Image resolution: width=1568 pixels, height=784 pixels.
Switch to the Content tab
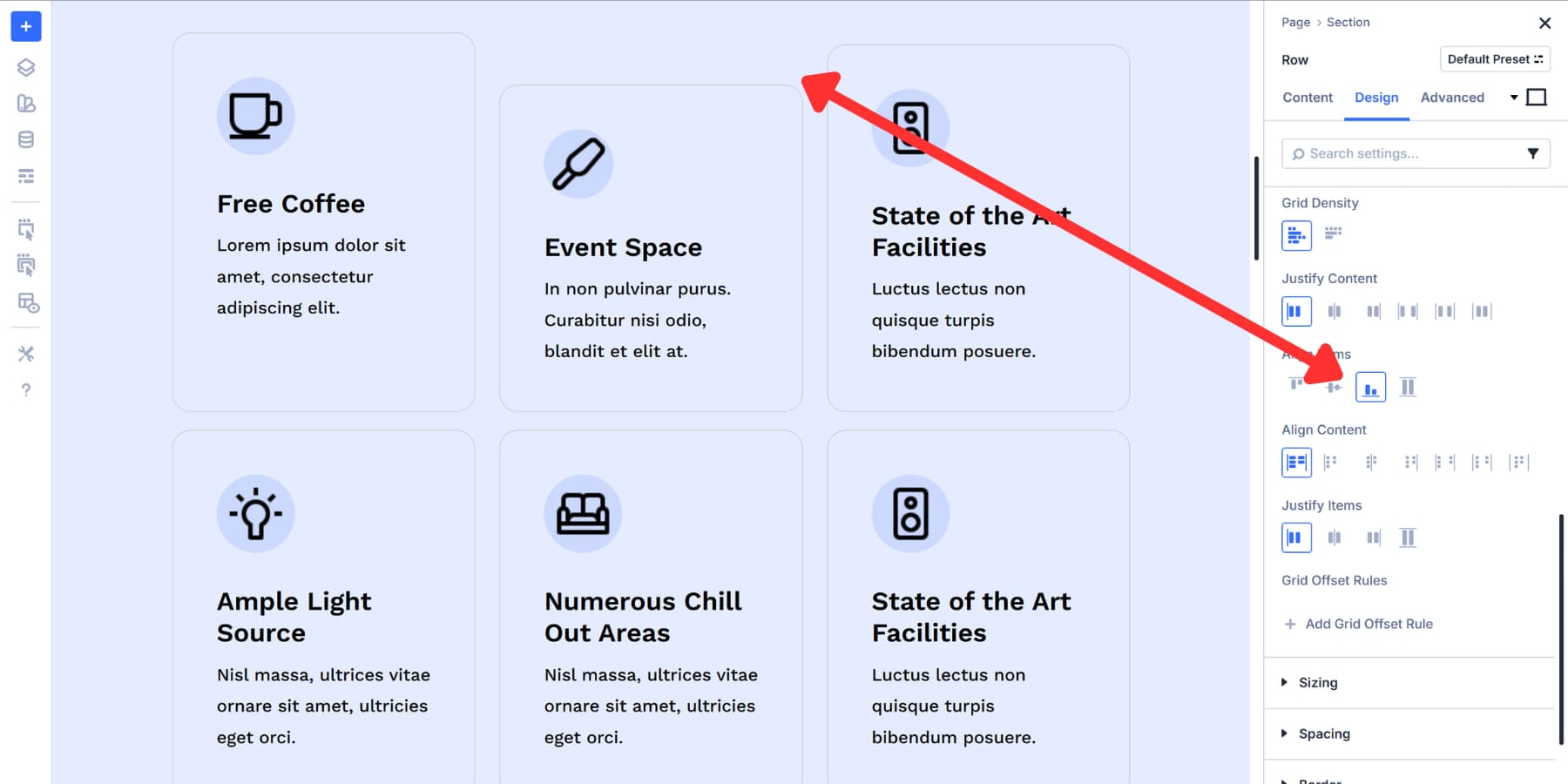tap(1307, 98)
